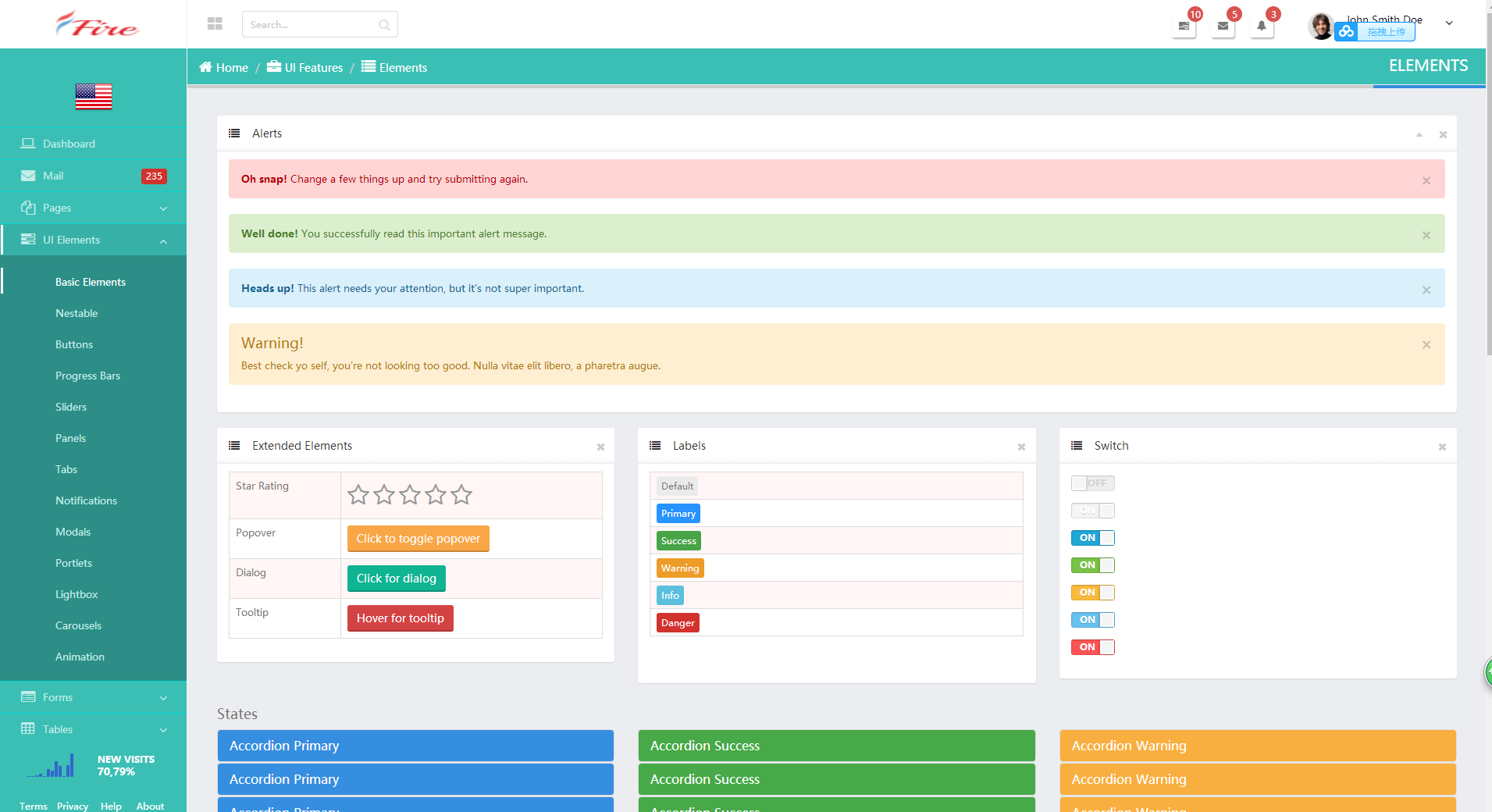Click the Primary label badge
The image size is (1492, 812).
[x=678, y=514]
